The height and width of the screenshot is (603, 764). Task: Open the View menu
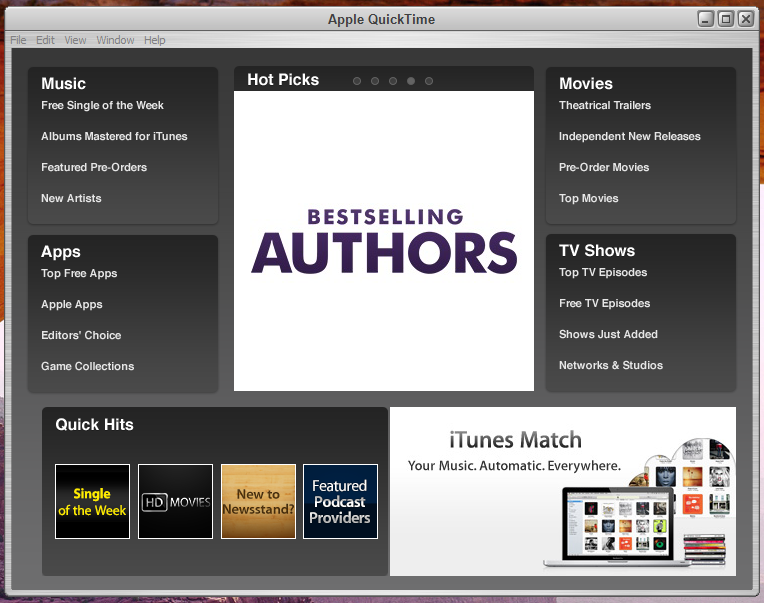(x=75, y=40)
